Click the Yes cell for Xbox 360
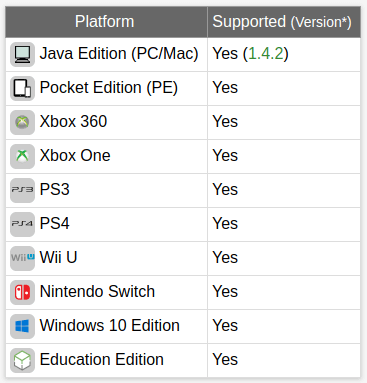 (284, 122)
